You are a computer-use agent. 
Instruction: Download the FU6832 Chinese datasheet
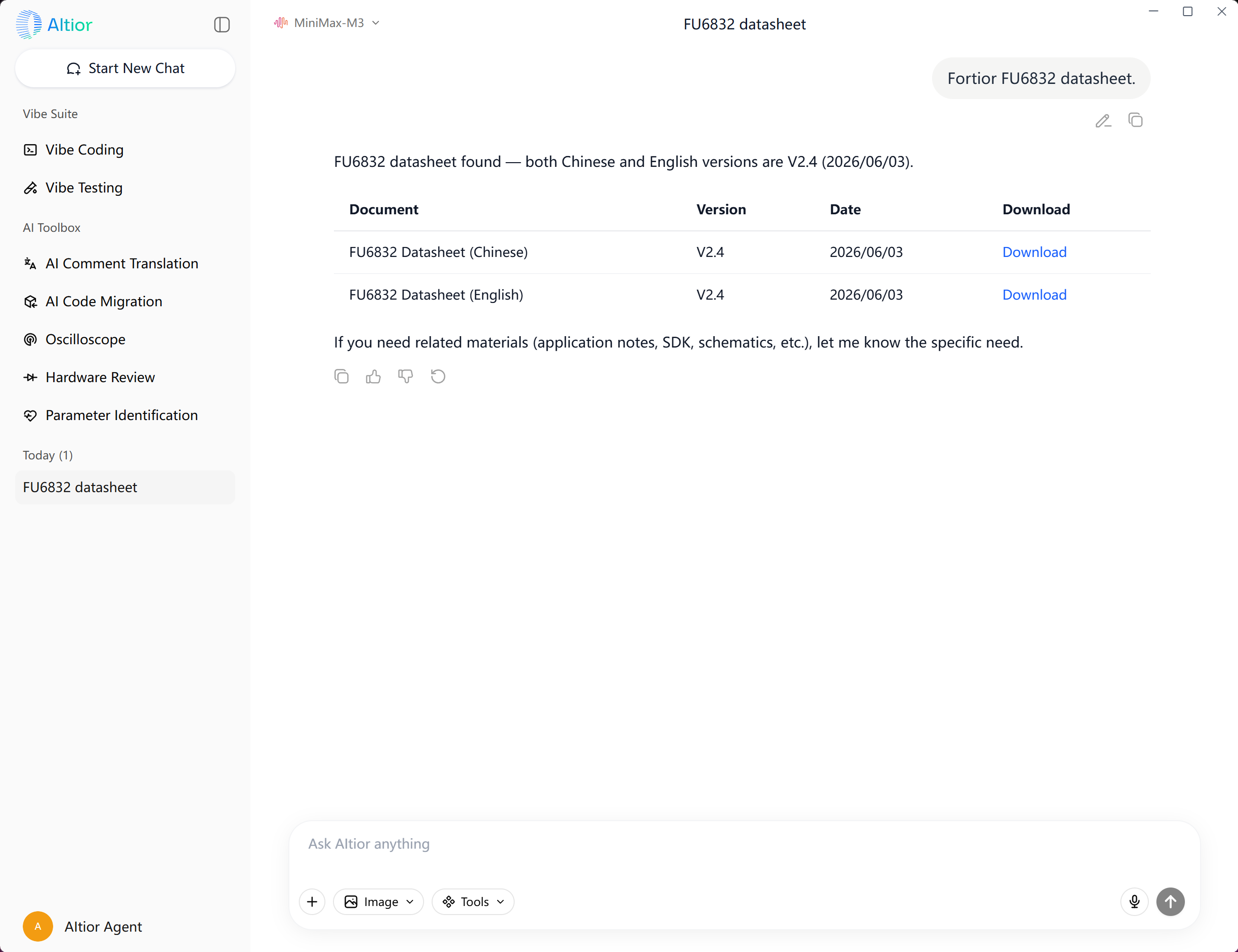tap(1035, 252)
